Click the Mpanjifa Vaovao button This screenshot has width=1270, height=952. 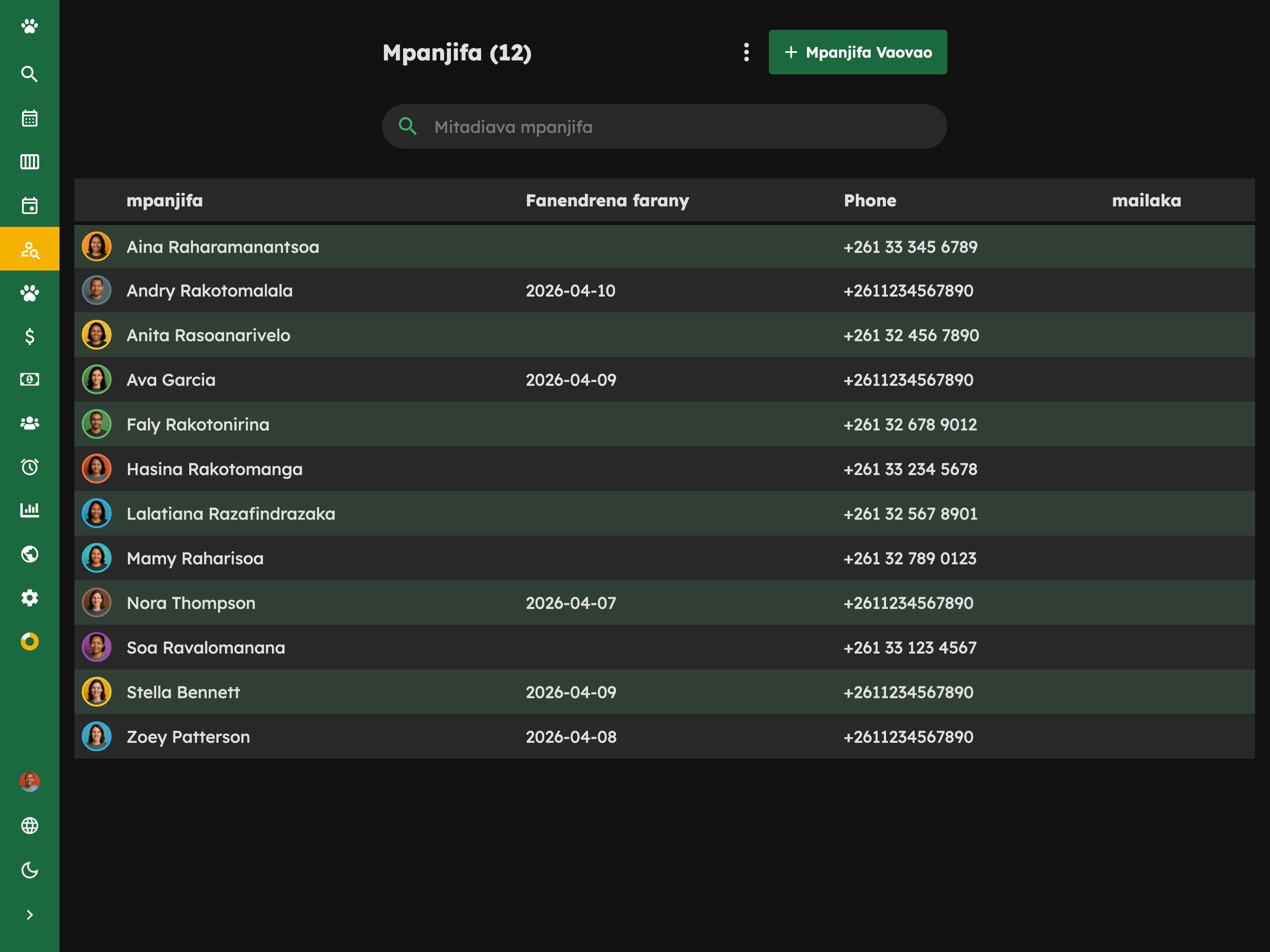point(858,52)
